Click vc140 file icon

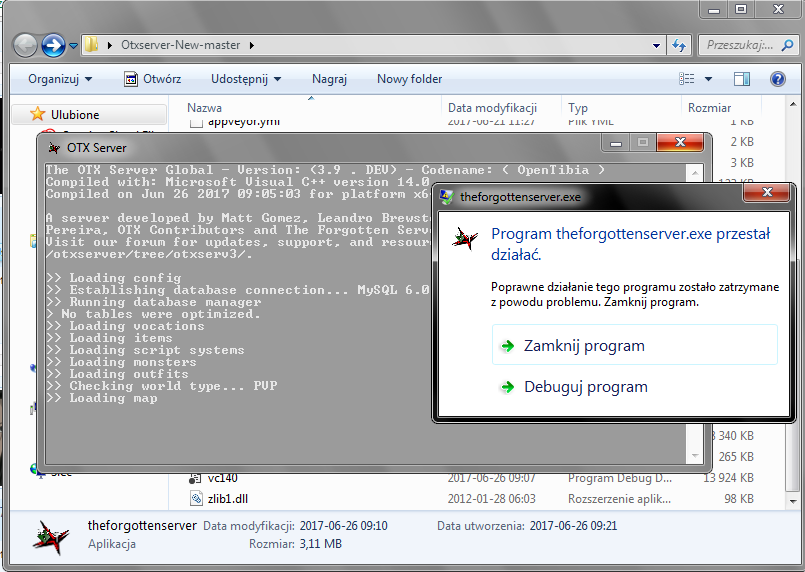(196, 479)
